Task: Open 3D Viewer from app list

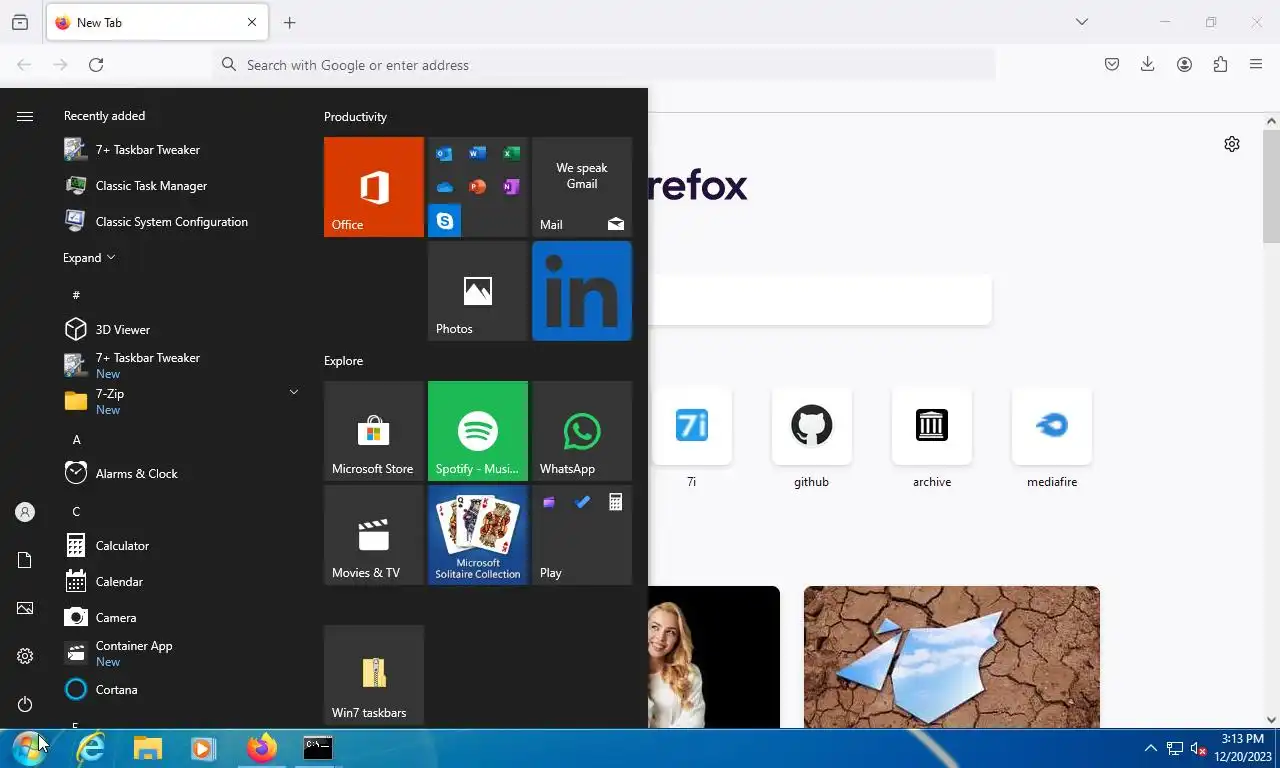Action: [182, 329]
